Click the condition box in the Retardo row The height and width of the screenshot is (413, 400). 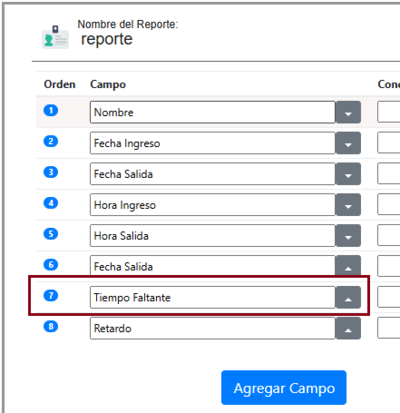tap(389, 328)
